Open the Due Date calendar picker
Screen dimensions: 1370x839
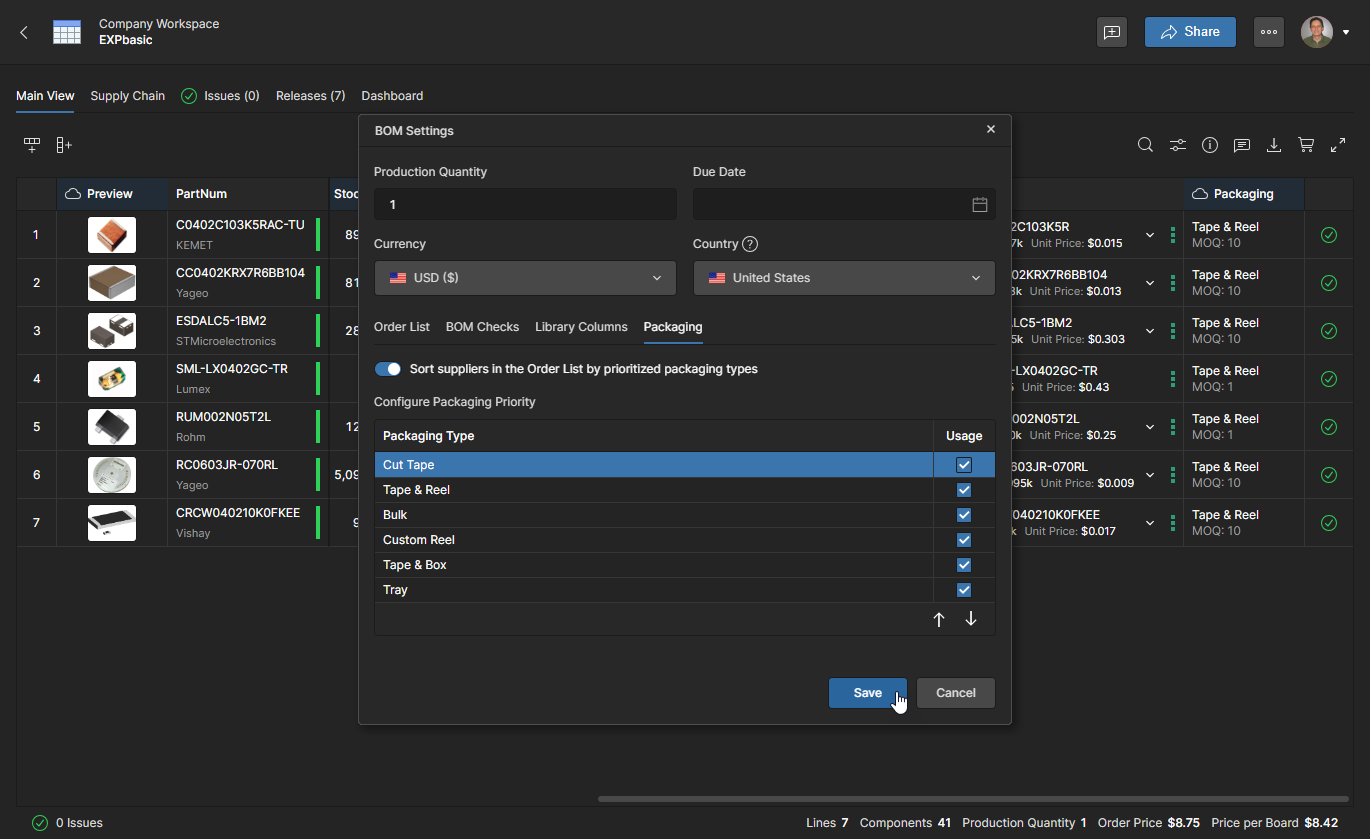coord(979,204)
